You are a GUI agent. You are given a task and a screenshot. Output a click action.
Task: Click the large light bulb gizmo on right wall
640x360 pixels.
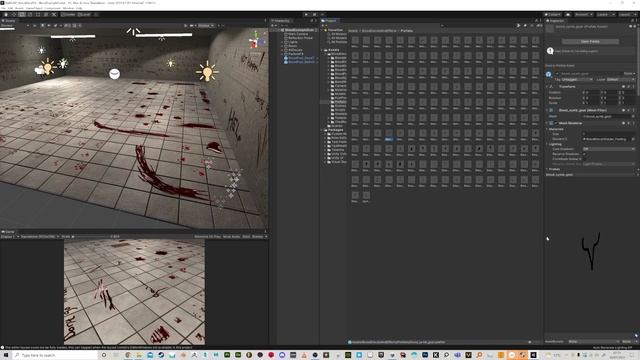point(207,71)
